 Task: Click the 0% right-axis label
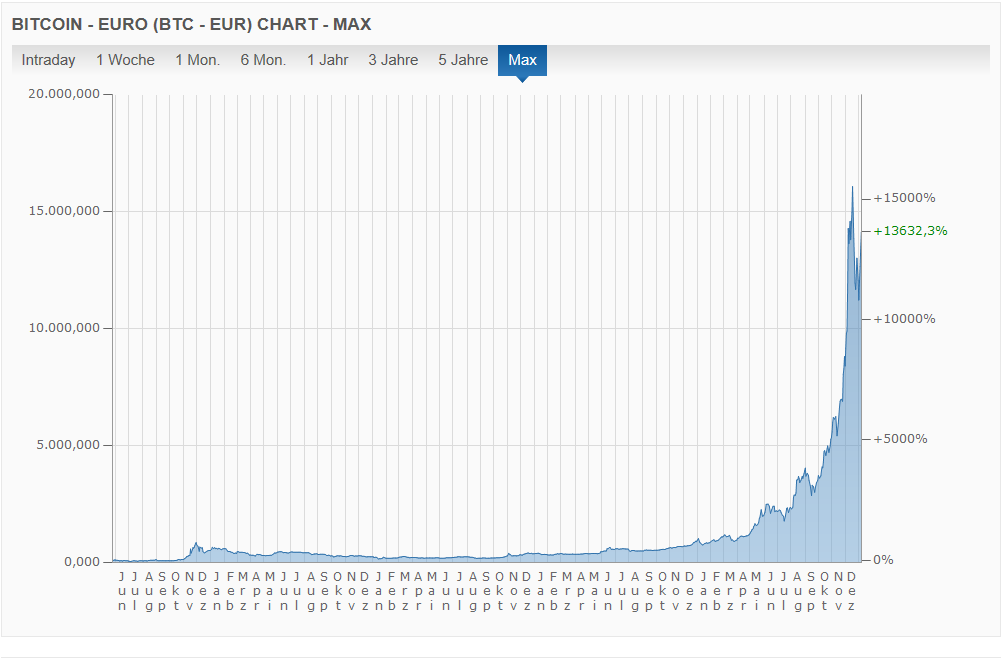pos(883,560)
